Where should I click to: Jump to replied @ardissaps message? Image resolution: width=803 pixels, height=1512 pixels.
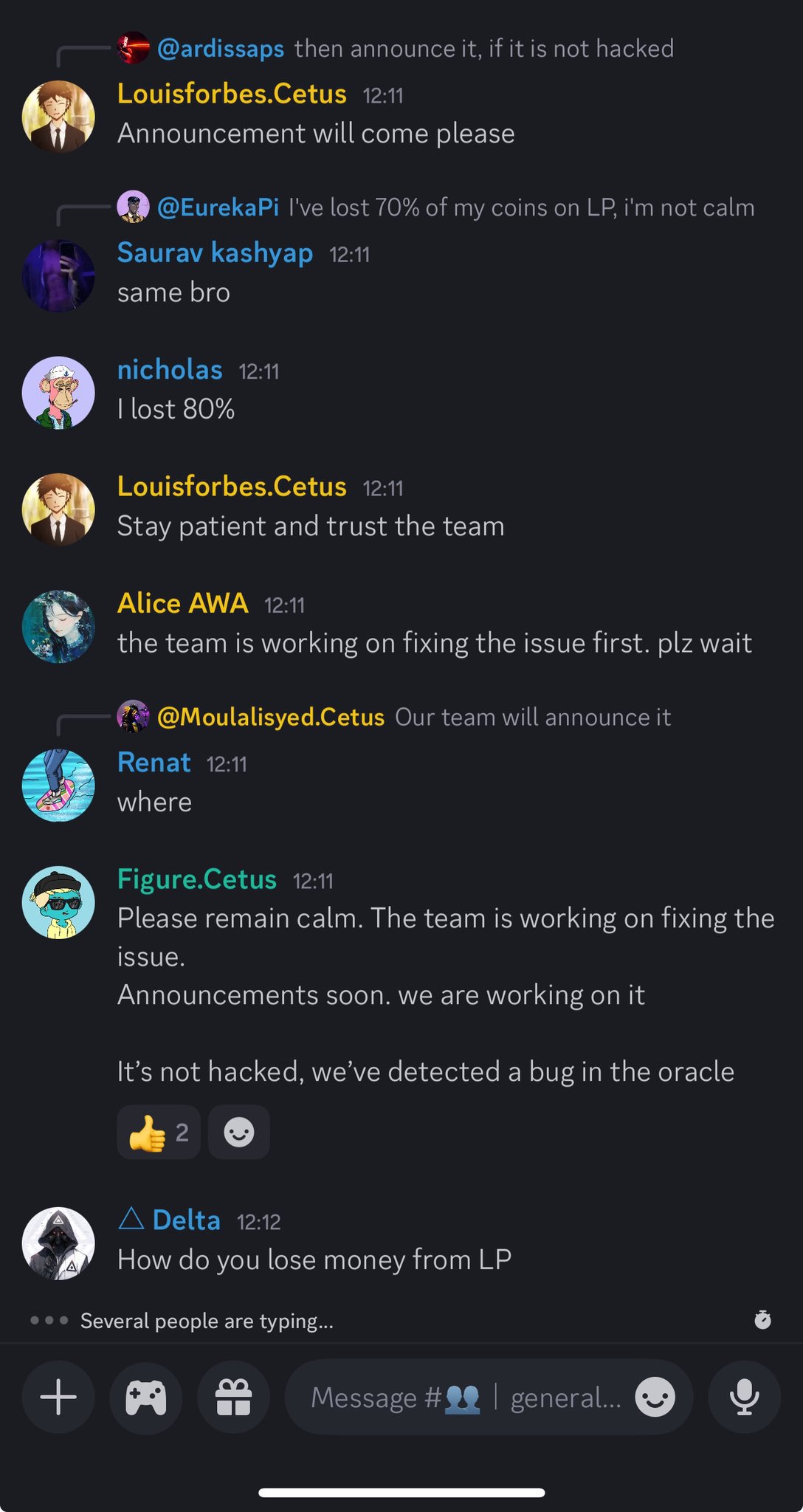[x=413, y=49]
